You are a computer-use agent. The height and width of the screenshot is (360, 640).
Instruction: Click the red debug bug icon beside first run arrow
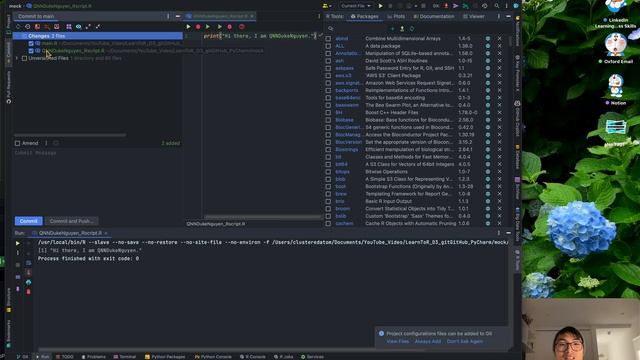tap(198, 27)
